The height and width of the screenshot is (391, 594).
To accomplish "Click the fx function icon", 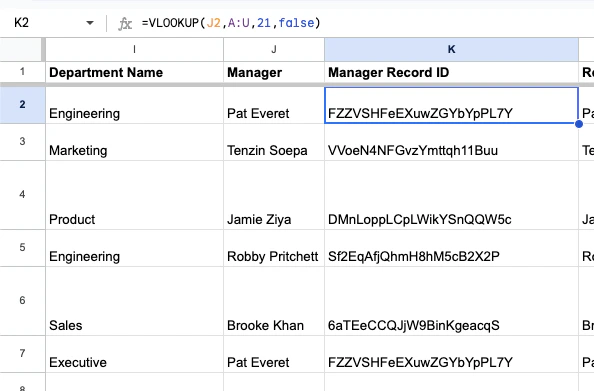I will pos(125,23).
